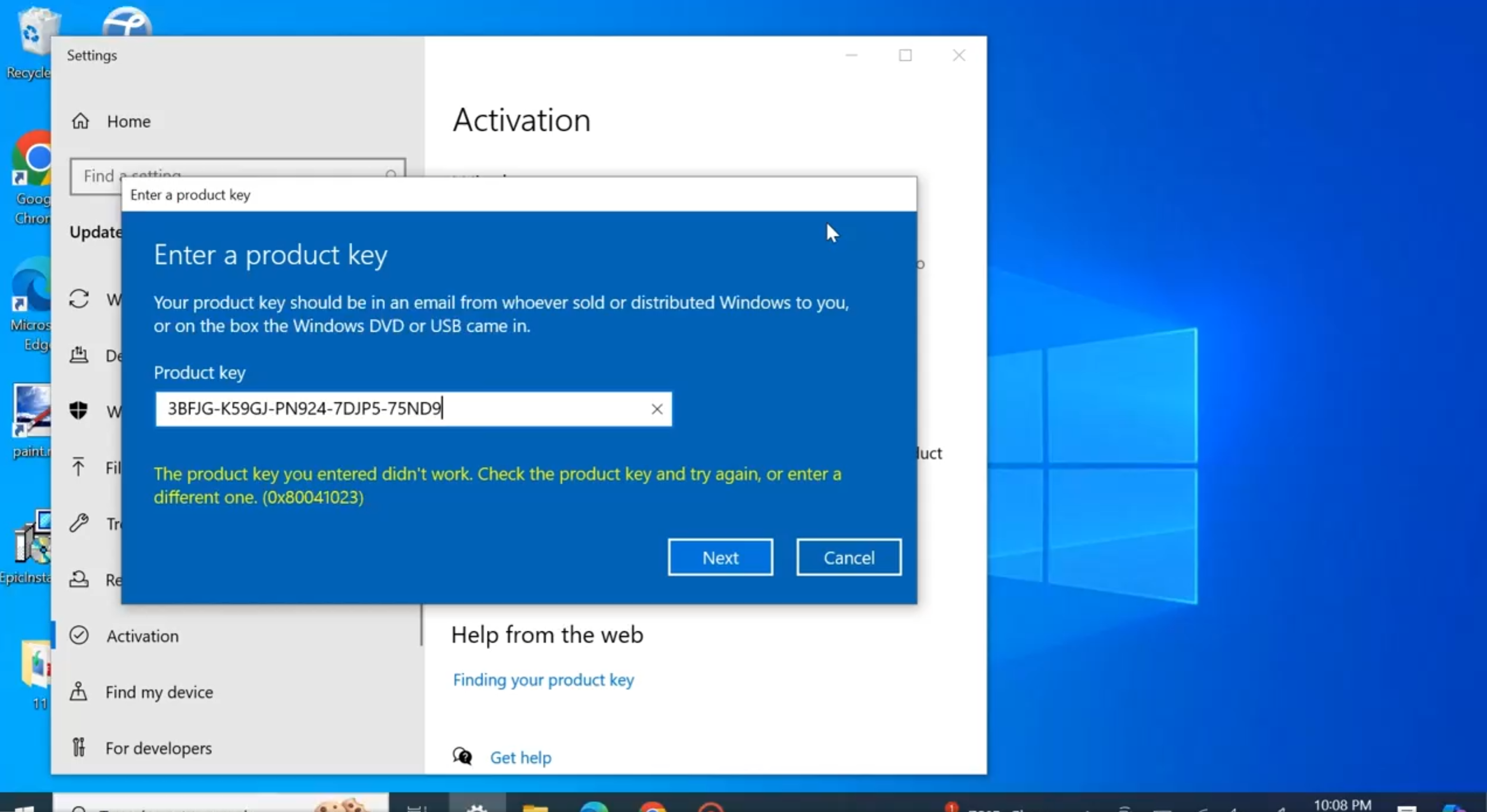Viewport: 1487px width, 812px height.
Task: Click the Windows Security shield icon
Action: [78, 410]
